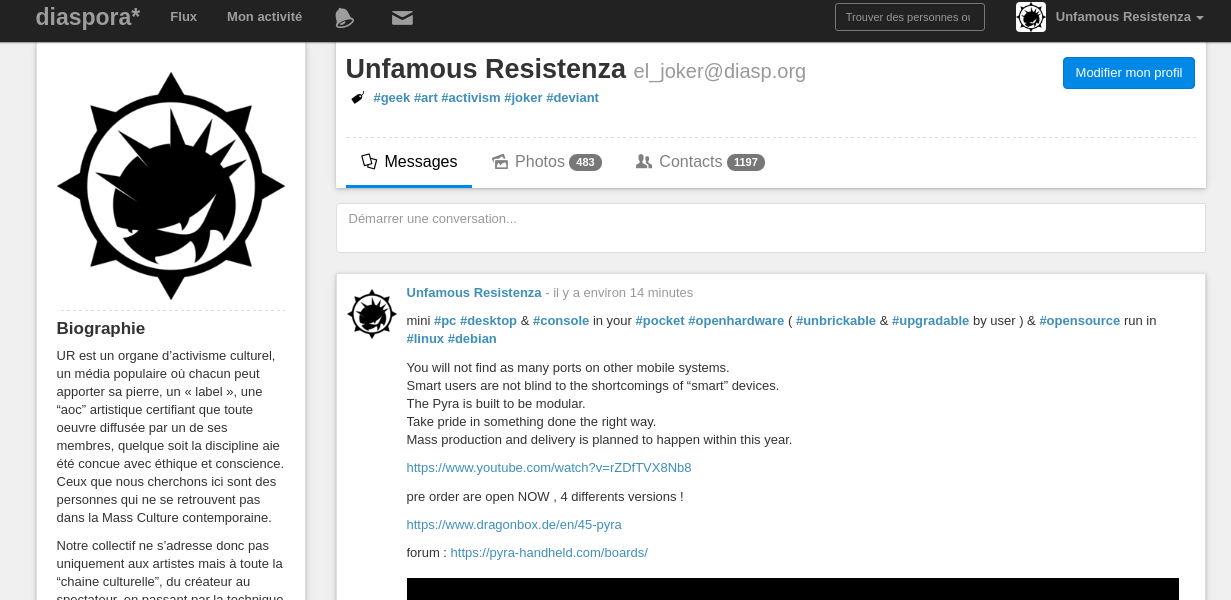Open Mon activité in navigation bar
This screenshot has width=1231, height=600.
pos(264,17)
